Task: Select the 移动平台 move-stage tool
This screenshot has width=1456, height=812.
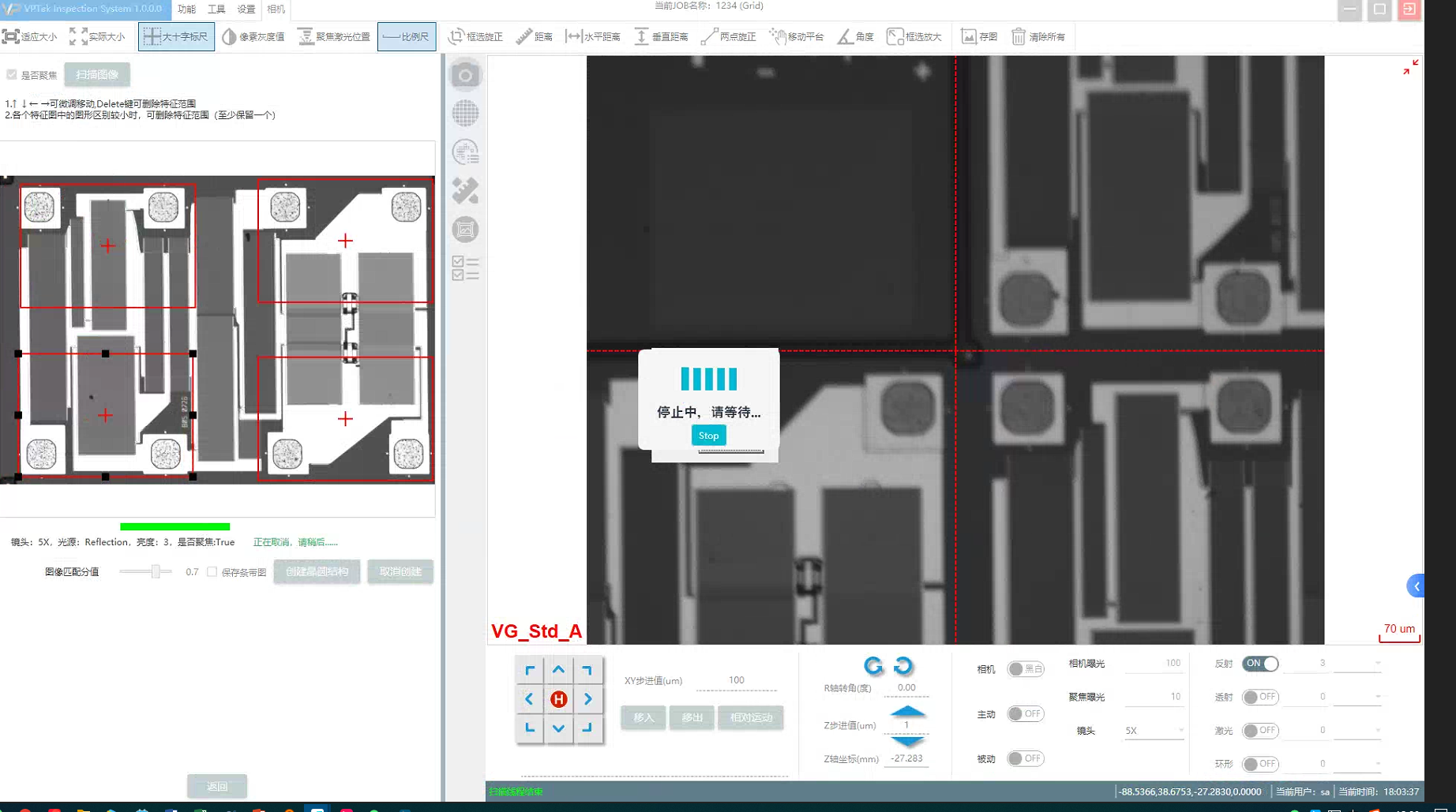Action: (x=797, y=36)
